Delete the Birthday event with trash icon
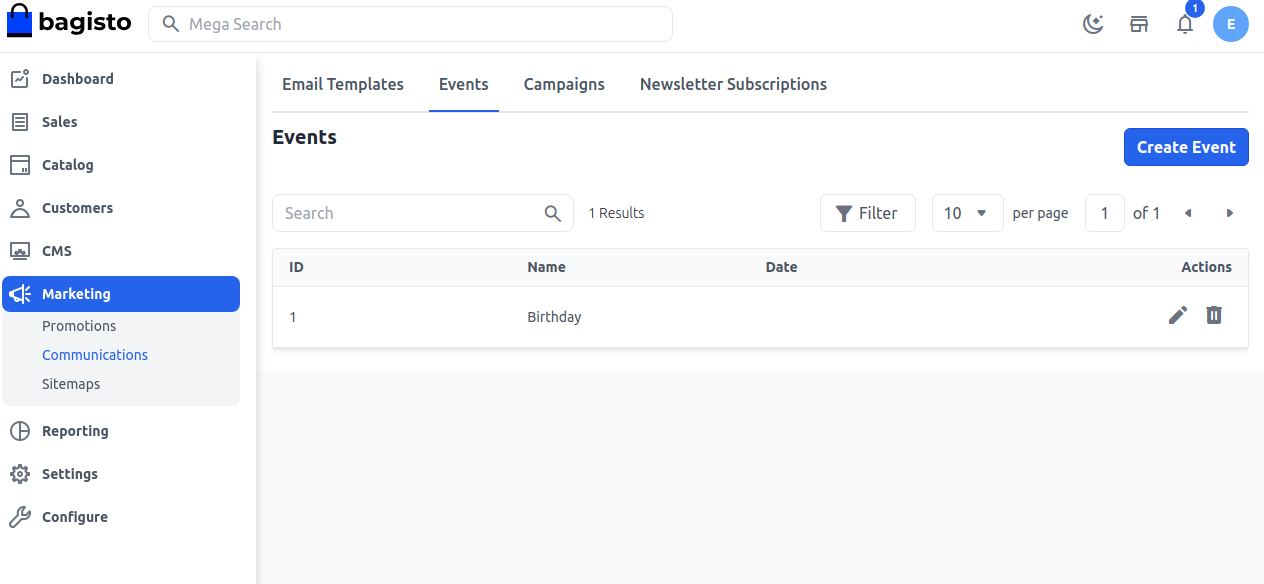This screenshot has width=1264, height=584. 1214,316
